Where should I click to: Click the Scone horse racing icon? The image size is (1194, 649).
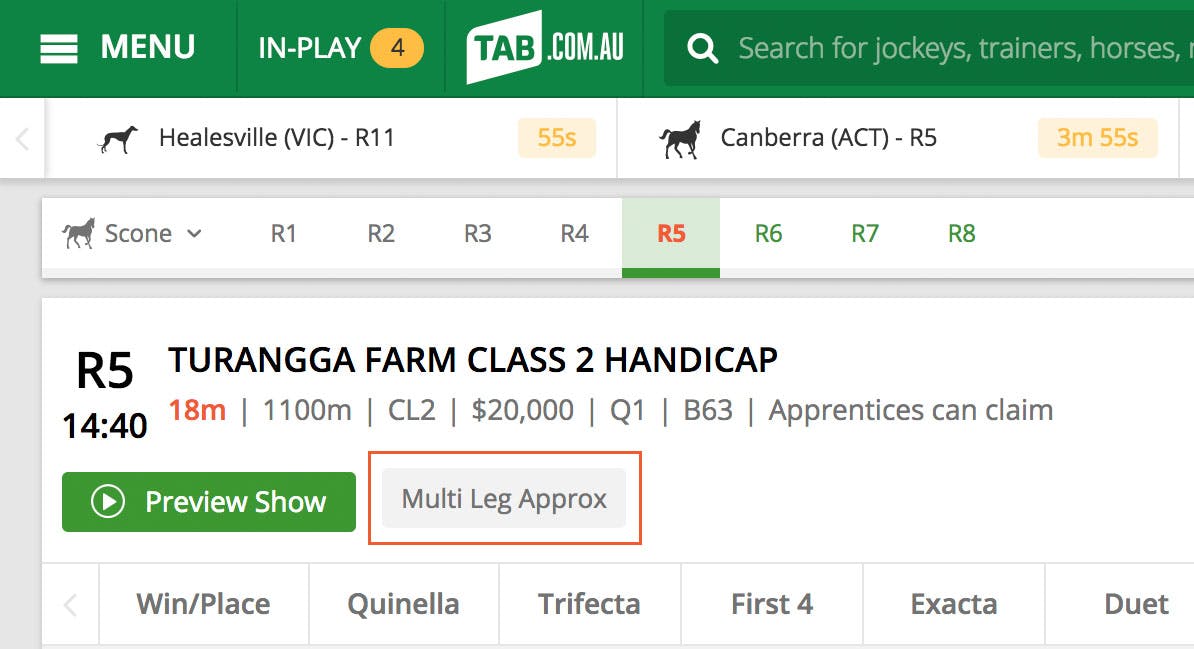[x=79, y=233]
